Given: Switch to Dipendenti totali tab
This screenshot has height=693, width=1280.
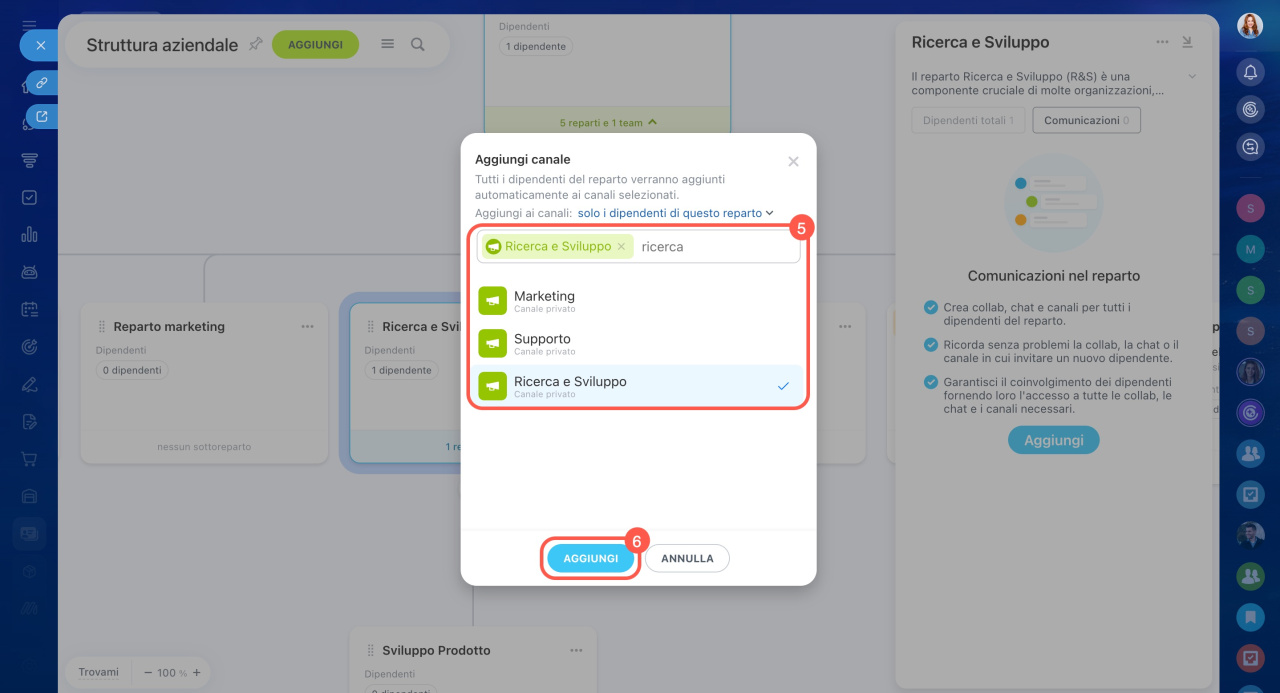Looking at the screenshot, I should tap(967, 120).
